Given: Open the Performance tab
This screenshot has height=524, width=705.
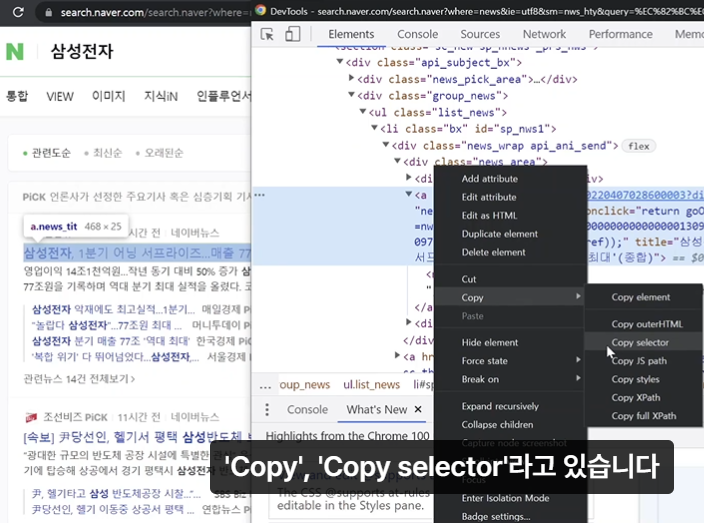Looking at the screenshot, I should click(x=620, y=34).
